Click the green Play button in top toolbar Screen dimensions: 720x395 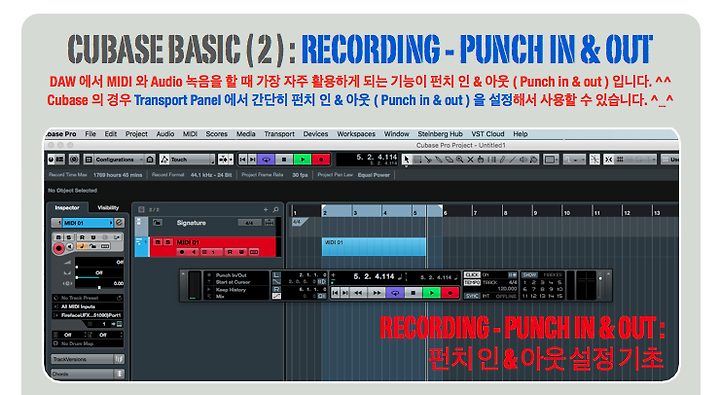tap(302, 159)
